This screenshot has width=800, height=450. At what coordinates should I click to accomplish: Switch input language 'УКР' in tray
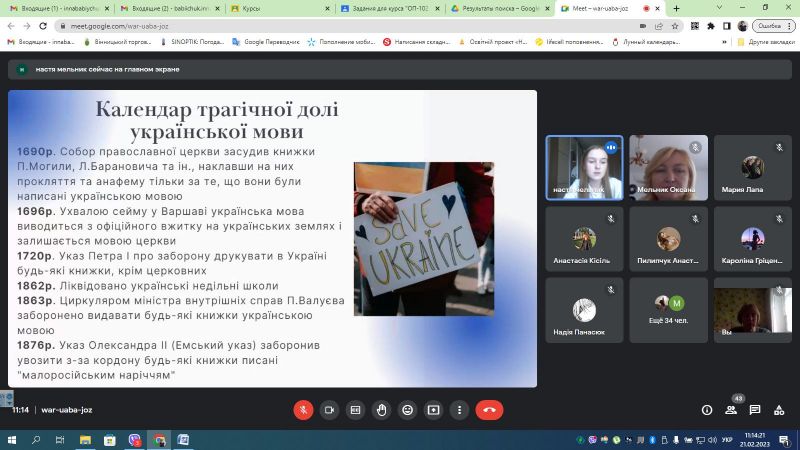coord(727,440)
